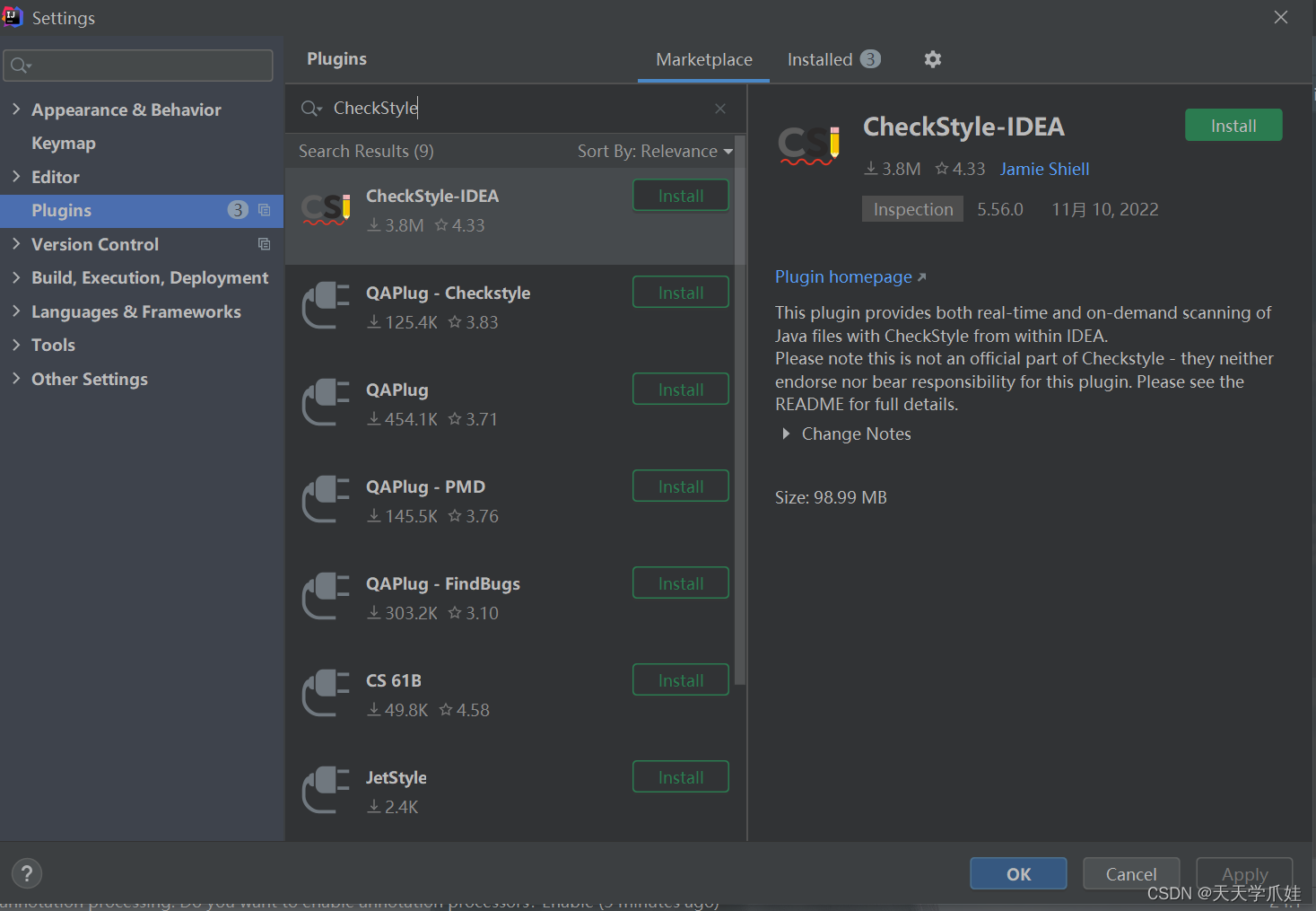This screenshot has height=911, width=1316.
Task: Expand the Editor settings node
Action: pos(16,176)
